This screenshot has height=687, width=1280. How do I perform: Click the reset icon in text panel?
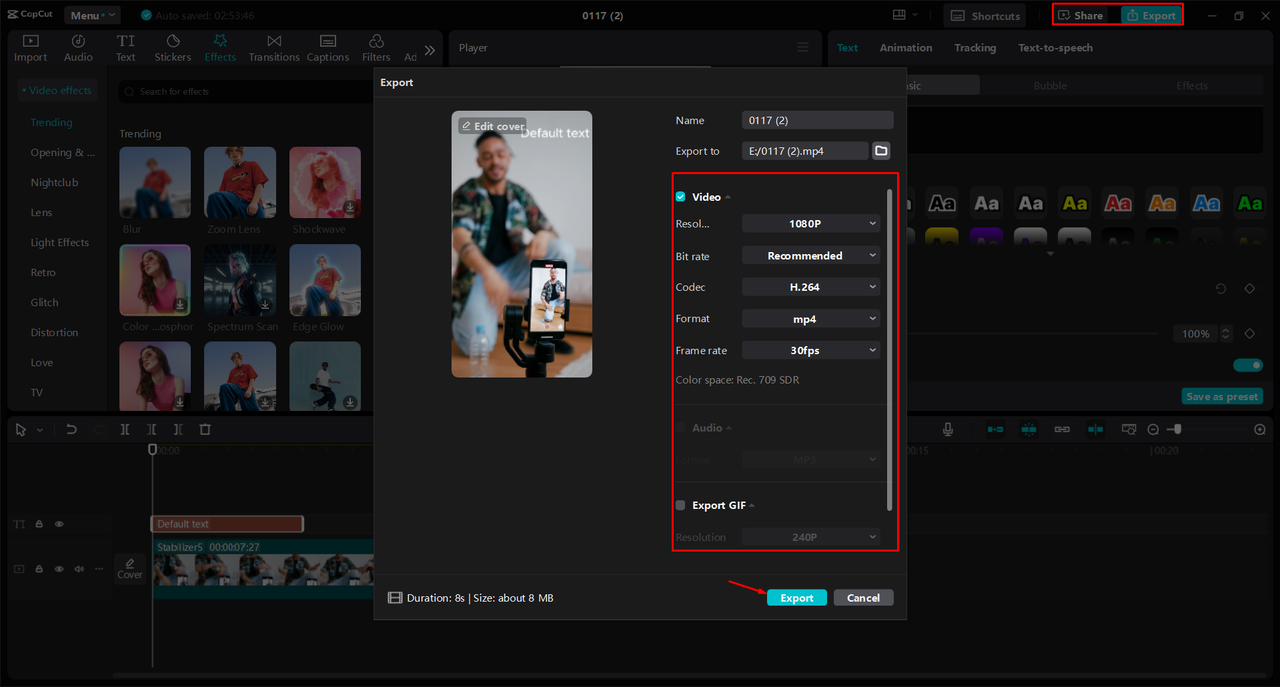pos(1221,288)
